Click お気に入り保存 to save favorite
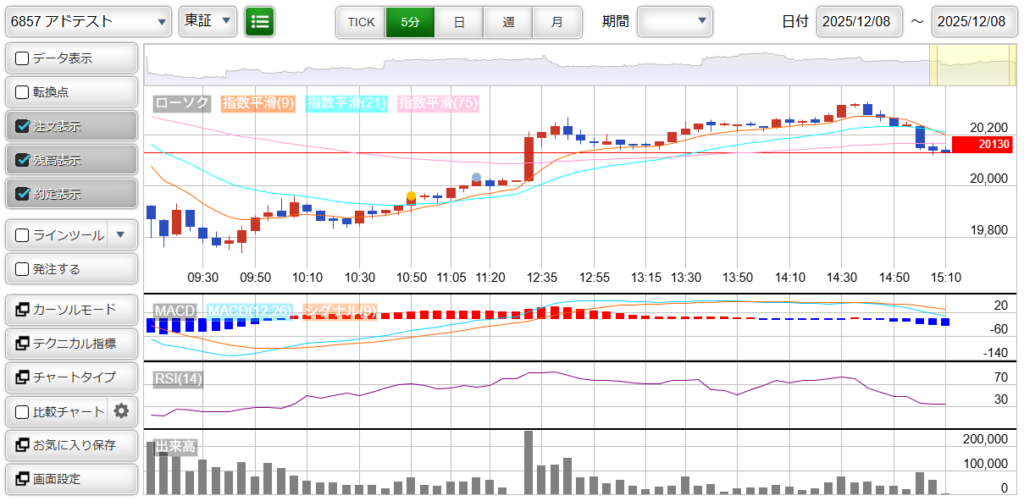This screenshot has width=1024, height=501. pyautogui.click(x=70, y=445)
